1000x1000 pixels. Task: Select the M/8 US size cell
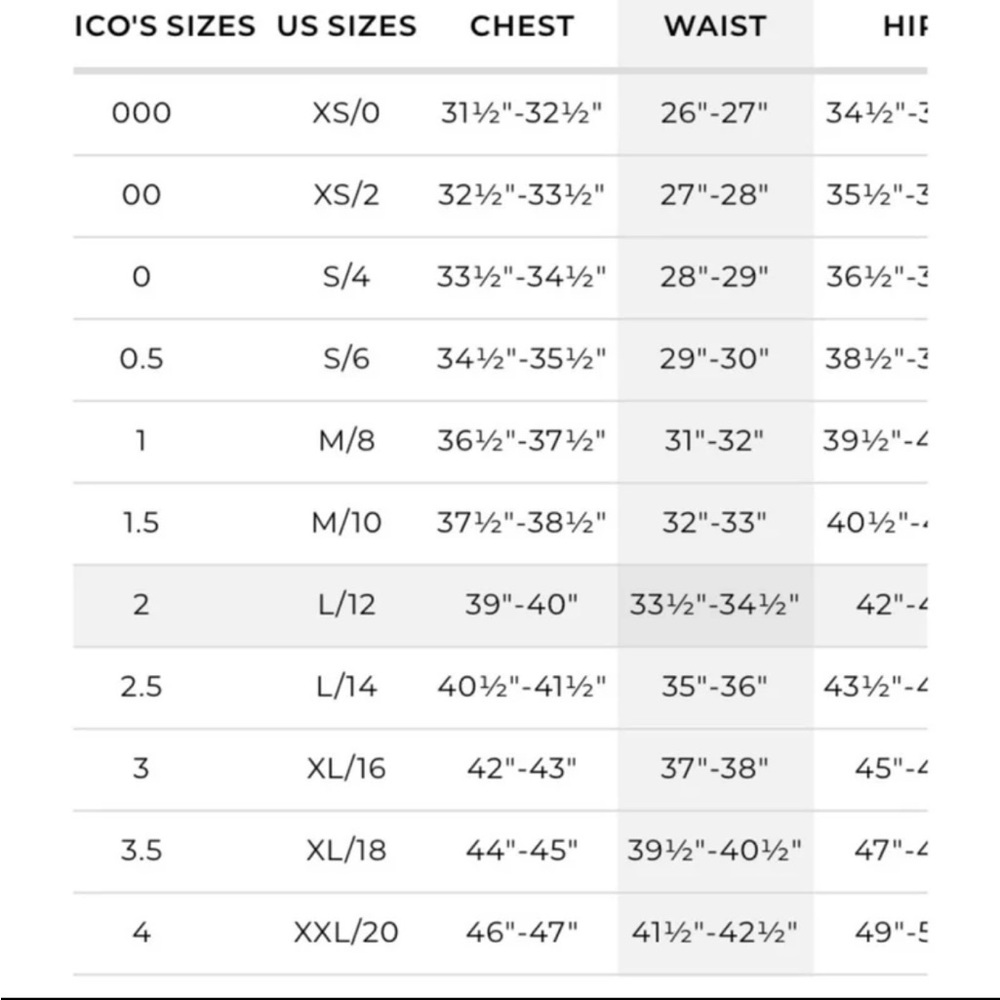346,440
